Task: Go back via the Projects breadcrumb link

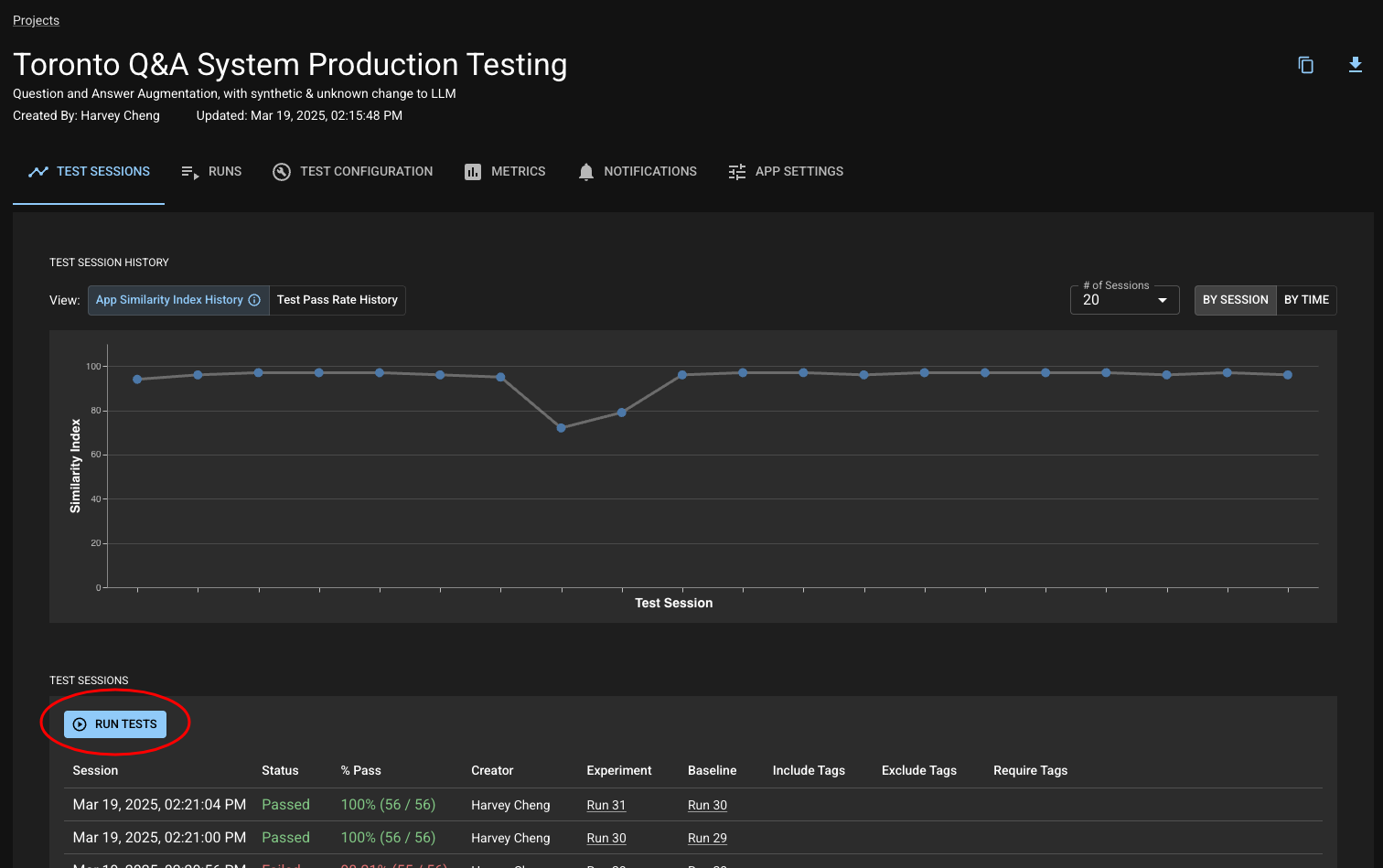Action: (x=36, y=20)
